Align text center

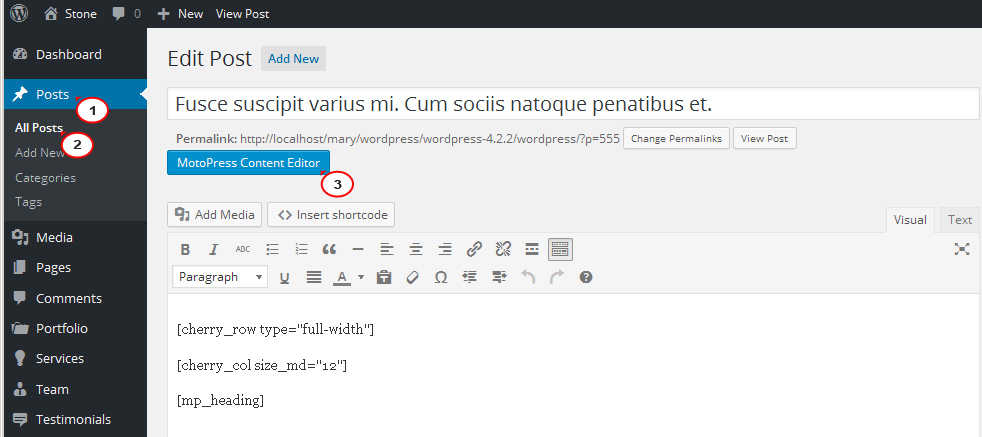click(x=416, y=250)
